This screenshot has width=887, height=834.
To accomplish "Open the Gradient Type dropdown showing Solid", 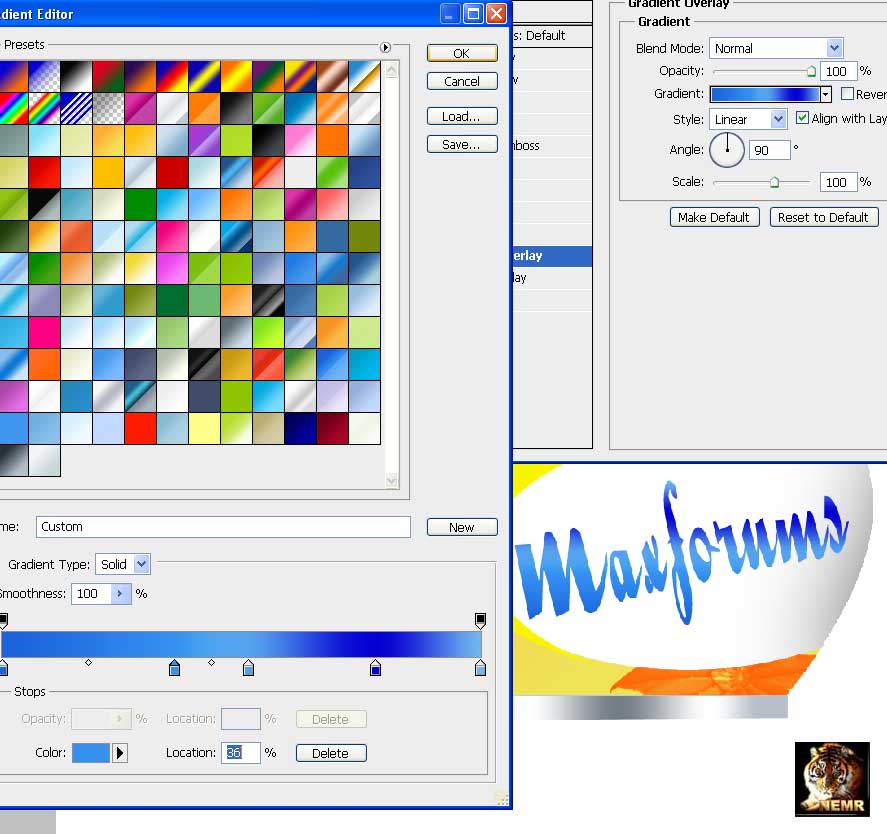I will pos(141,564).
